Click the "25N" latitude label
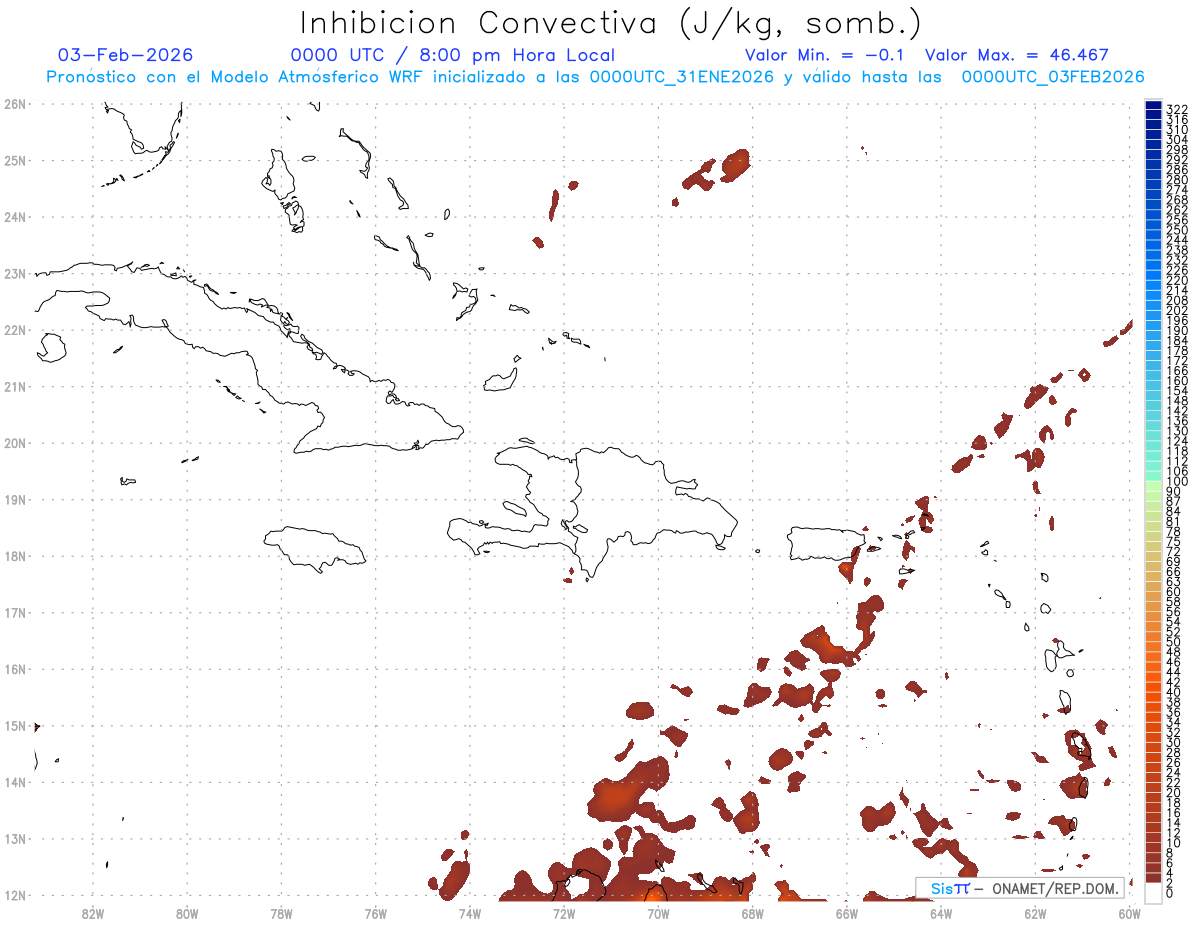 [15, 160]
